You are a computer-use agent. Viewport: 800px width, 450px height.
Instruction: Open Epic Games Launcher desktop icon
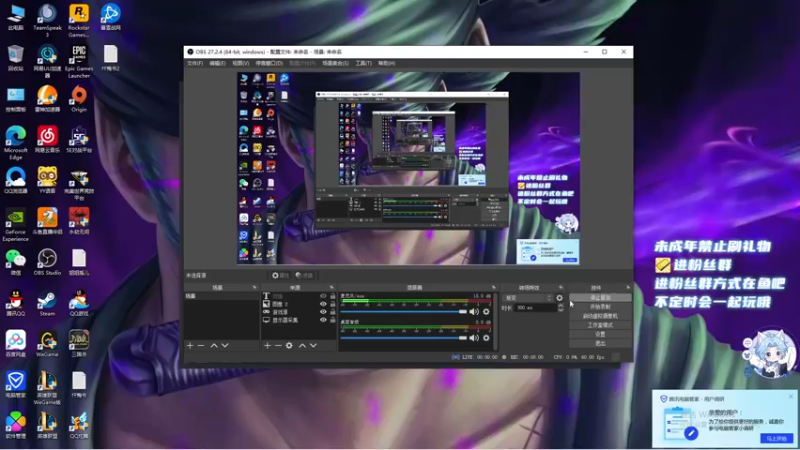tap(79, 61)
